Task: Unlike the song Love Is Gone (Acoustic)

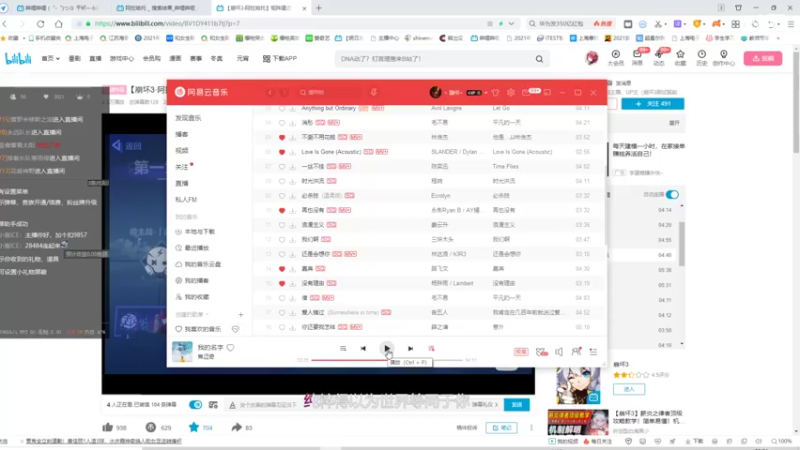Action: coord(282,152)
